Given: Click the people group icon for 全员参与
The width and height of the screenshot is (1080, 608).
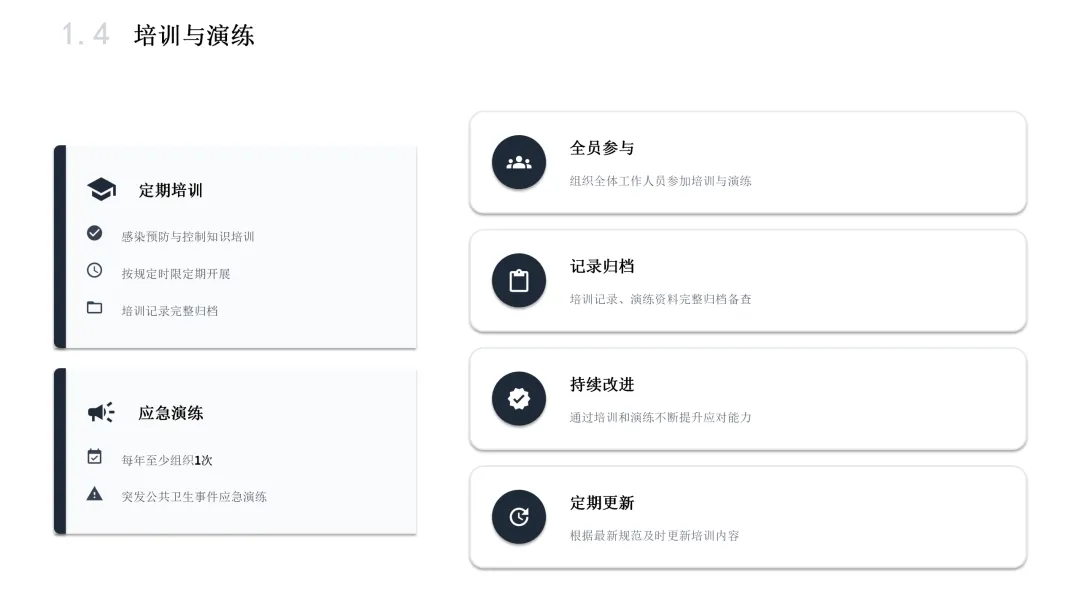Looking at the screenshot, I should tap(519, 162).
